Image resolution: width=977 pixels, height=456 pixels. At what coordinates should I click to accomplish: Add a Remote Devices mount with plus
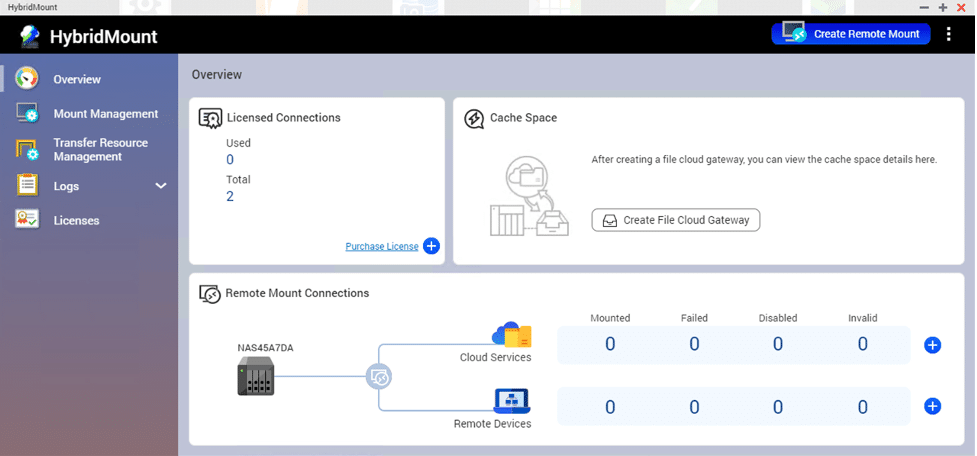932,407
